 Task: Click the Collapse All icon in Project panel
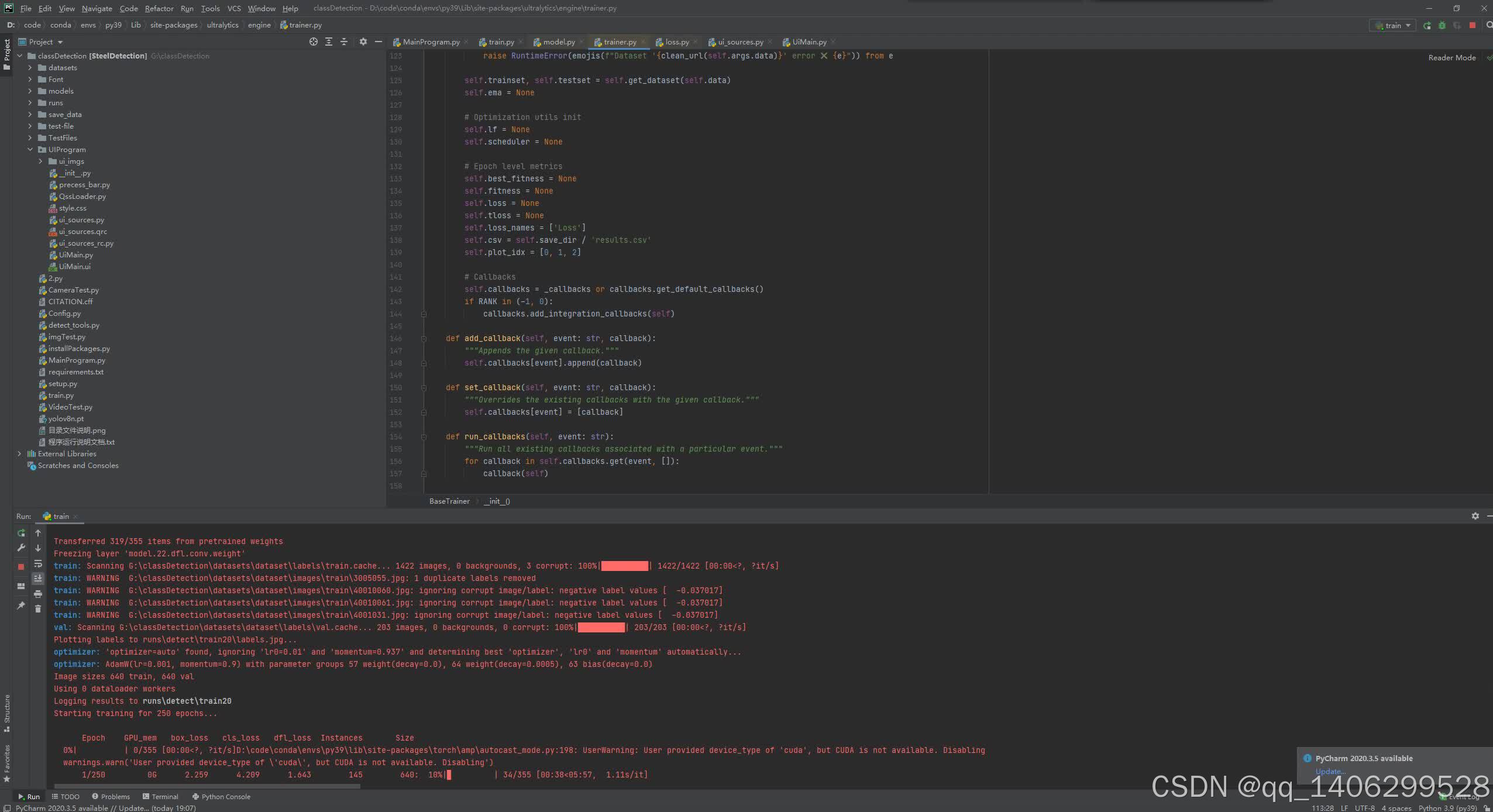[344, 42]
